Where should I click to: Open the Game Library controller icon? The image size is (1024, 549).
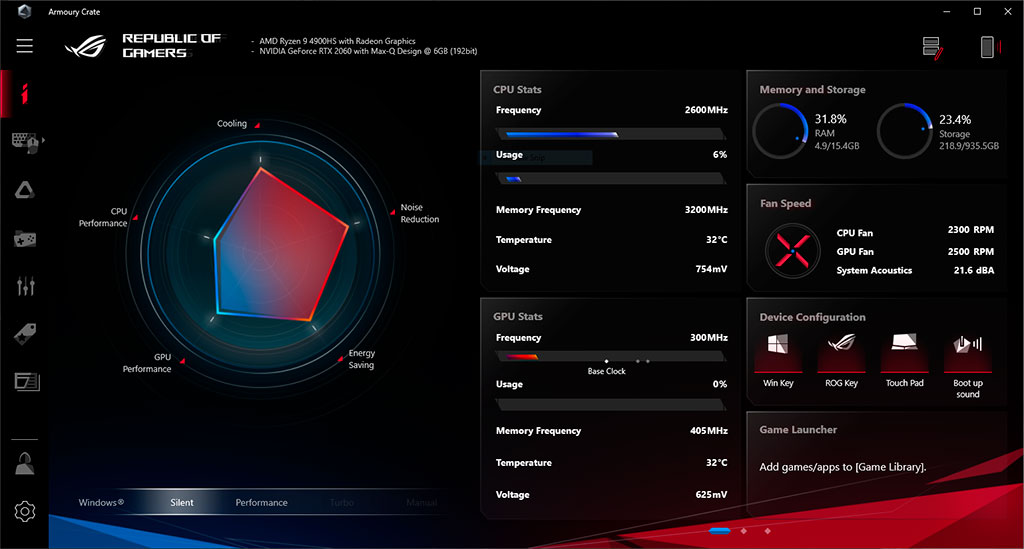(25, 239)
